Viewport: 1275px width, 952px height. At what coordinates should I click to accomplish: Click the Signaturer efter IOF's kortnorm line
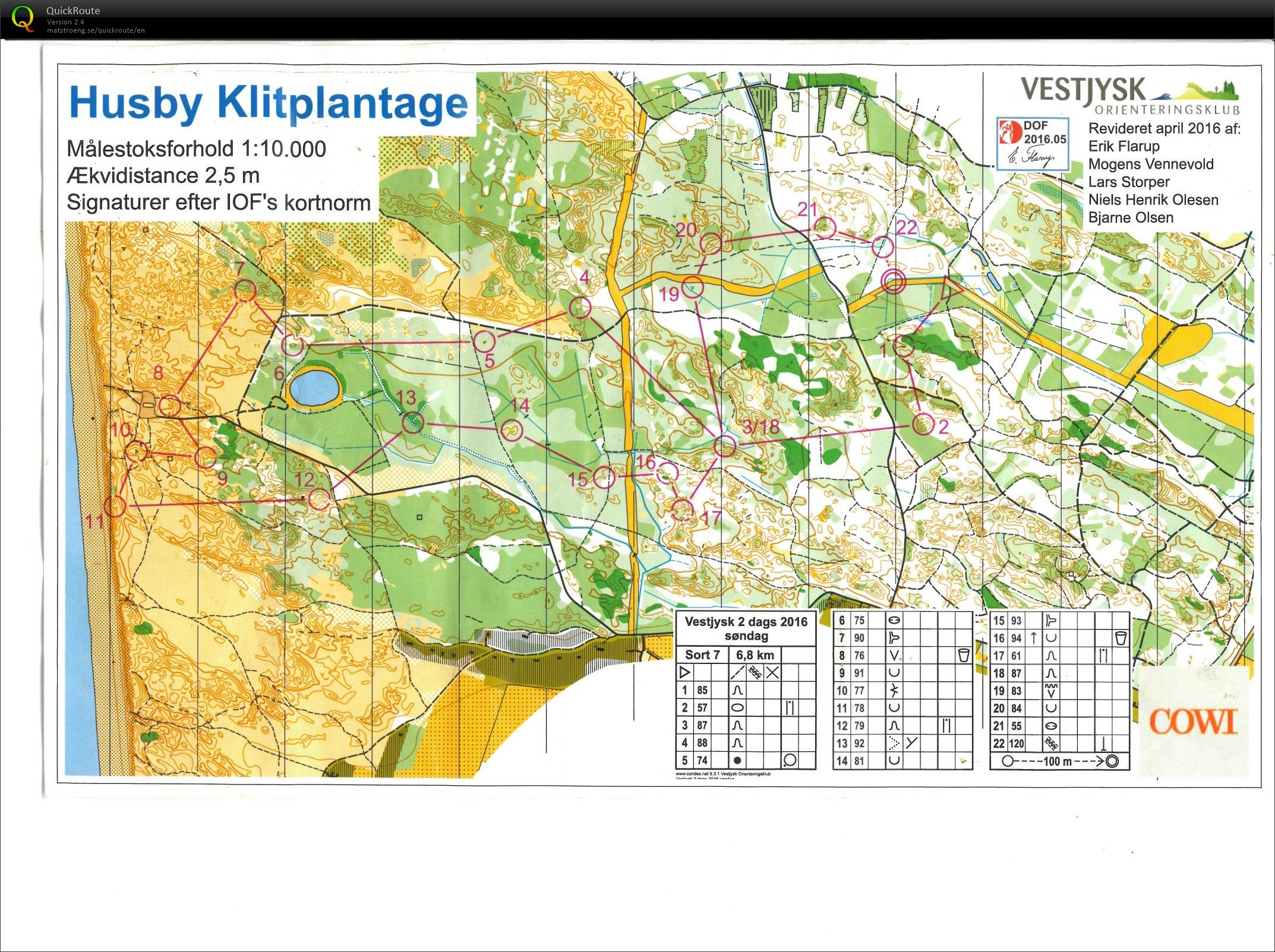[x=219, y=203]
